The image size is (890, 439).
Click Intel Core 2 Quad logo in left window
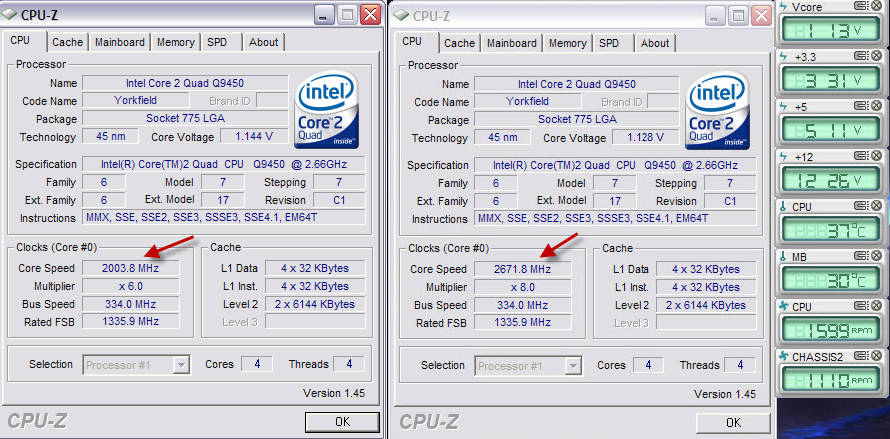(x=326, y=110)
